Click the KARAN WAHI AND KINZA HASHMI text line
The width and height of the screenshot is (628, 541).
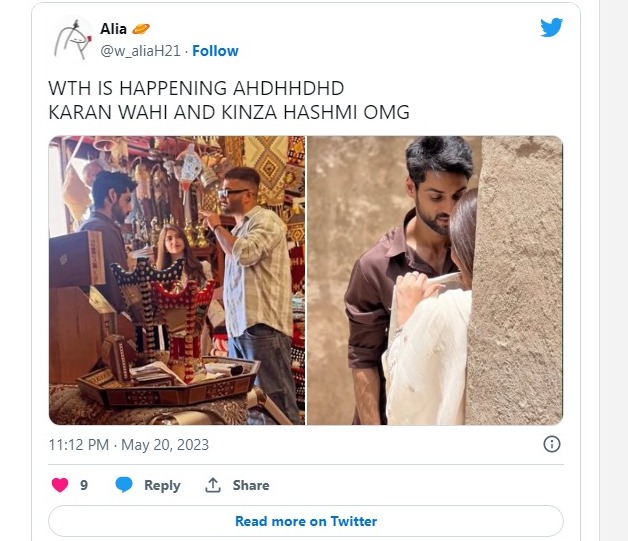229,112
